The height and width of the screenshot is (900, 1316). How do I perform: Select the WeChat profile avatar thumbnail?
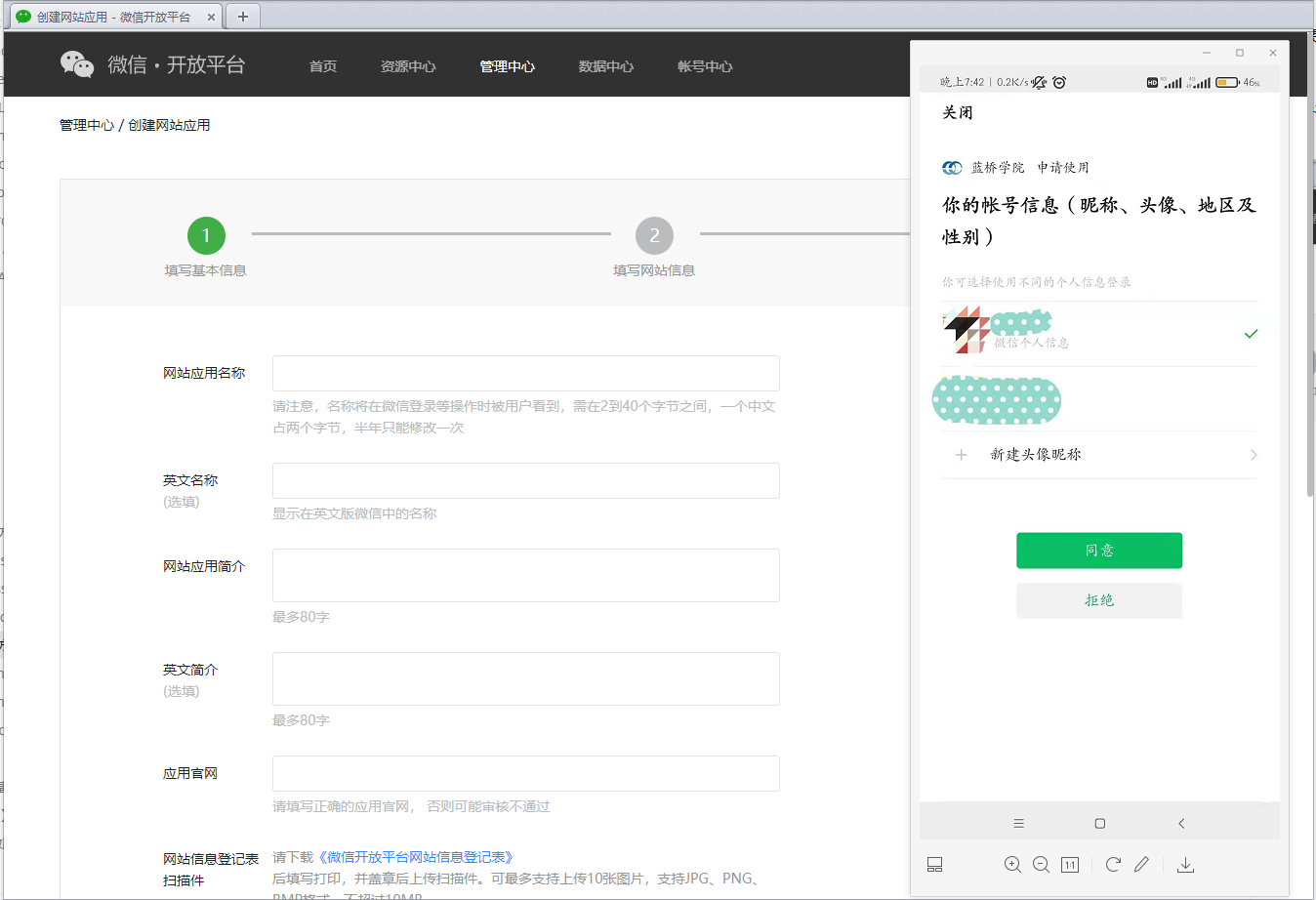966,331
